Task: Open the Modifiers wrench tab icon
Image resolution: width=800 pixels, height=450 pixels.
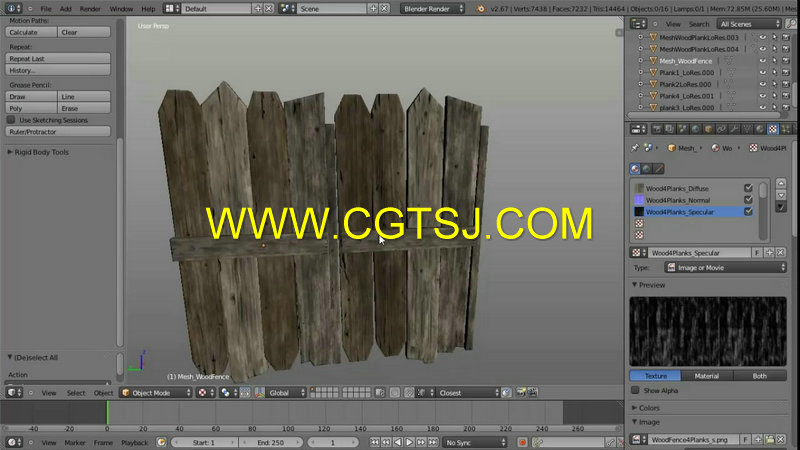Action: pos(734,129)
